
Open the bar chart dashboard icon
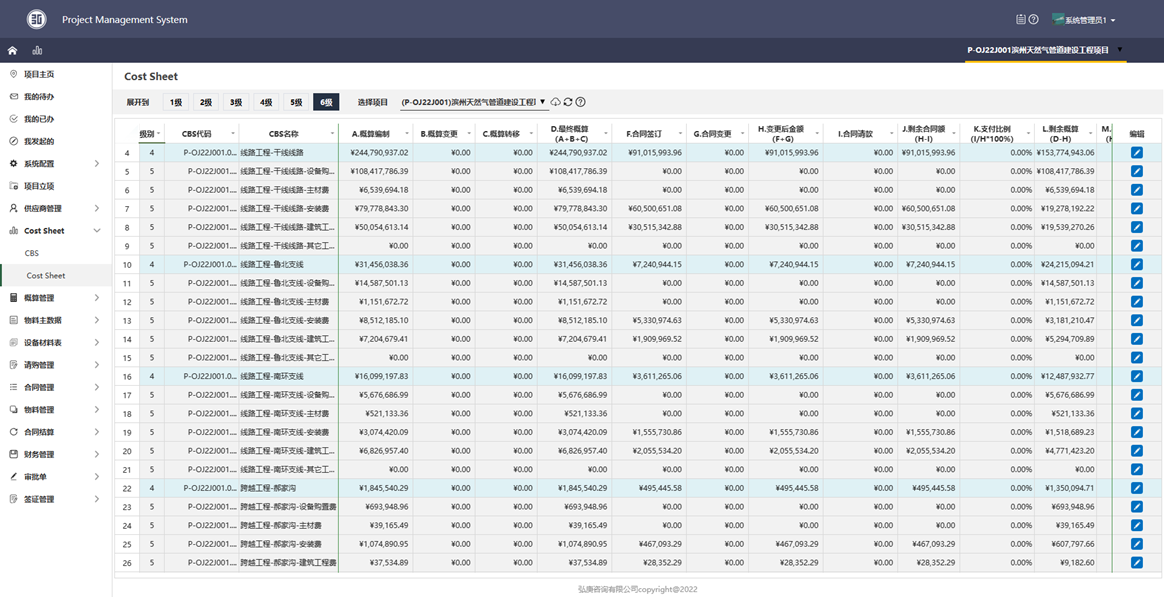click(x=37, y=50)
